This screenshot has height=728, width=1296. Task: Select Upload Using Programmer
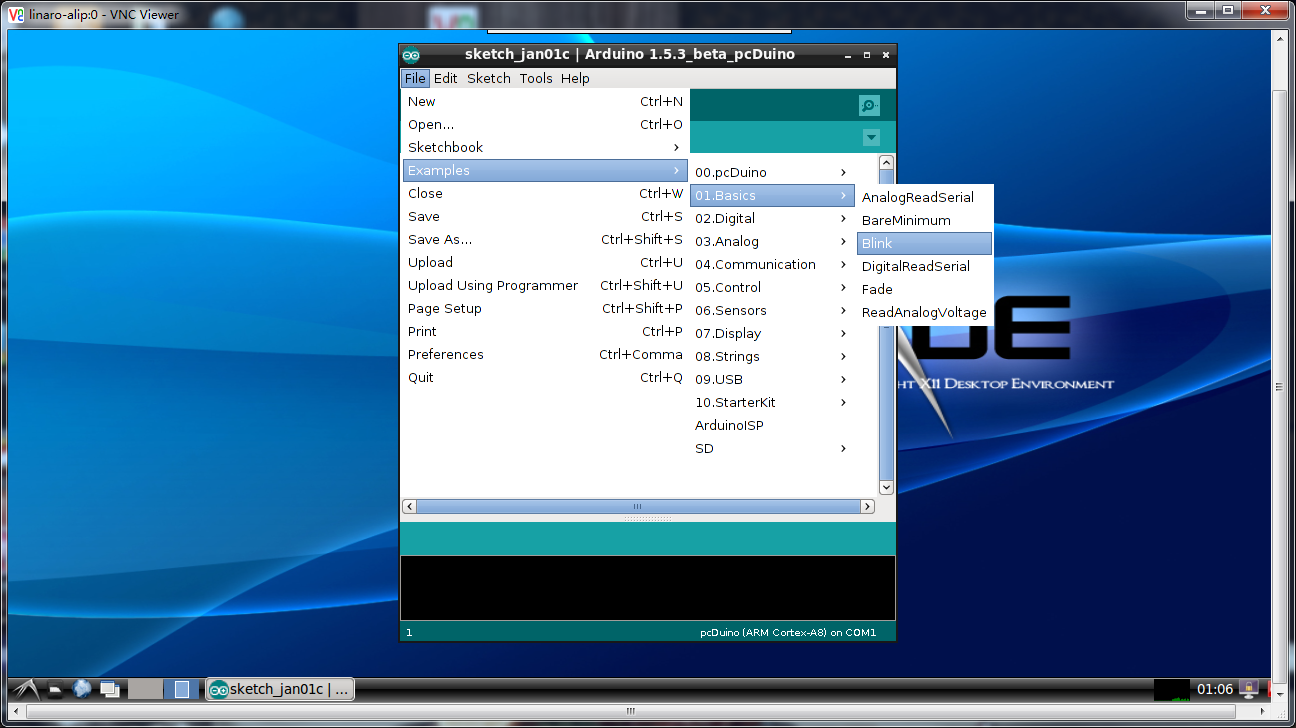(546, 285)
